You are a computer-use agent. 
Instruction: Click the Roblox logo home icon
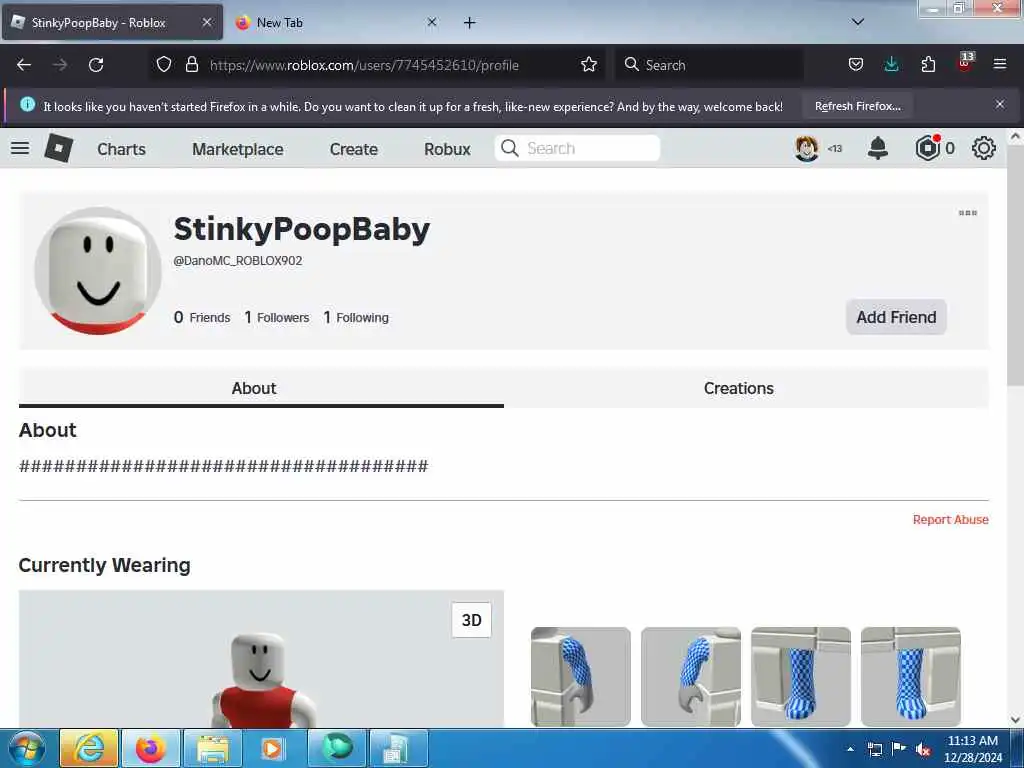click(x=59, y=148)
